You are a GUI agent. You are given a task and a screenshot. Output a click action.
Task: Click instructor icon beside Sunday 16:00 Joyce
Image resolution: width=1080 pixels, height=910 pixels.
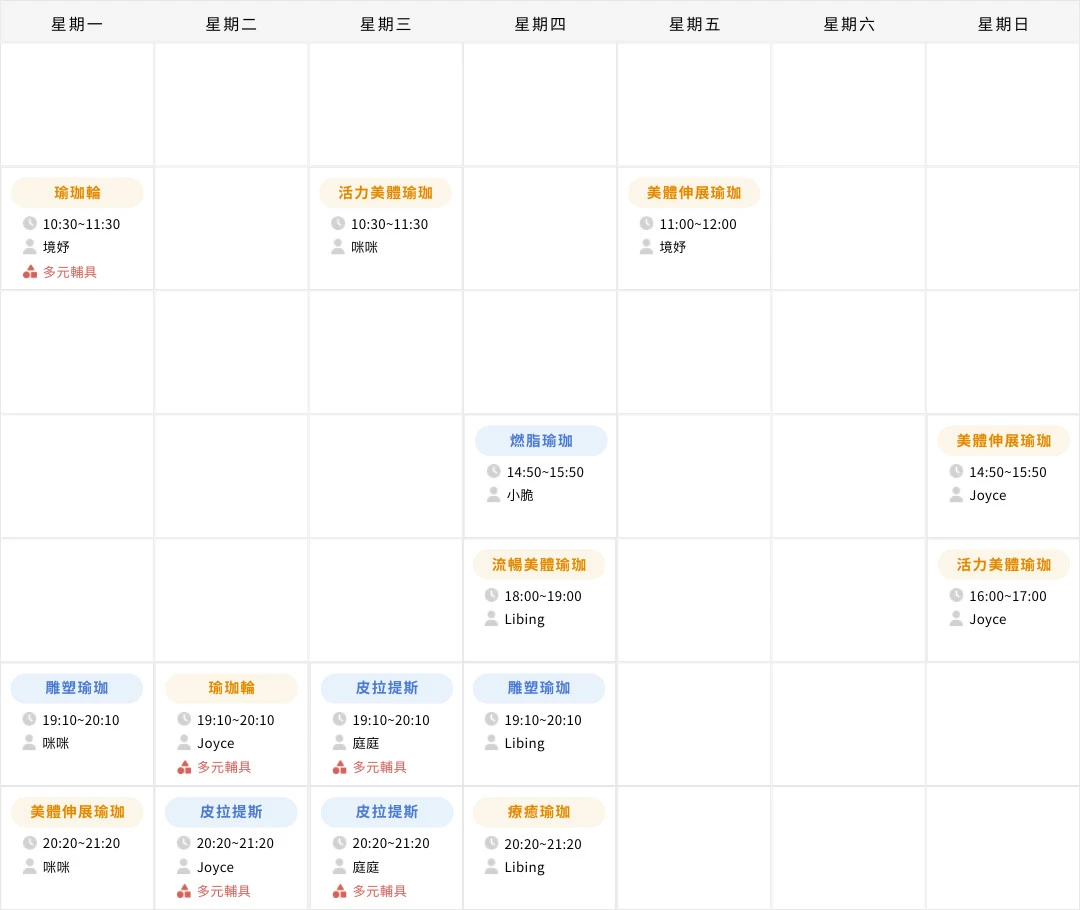957,618
